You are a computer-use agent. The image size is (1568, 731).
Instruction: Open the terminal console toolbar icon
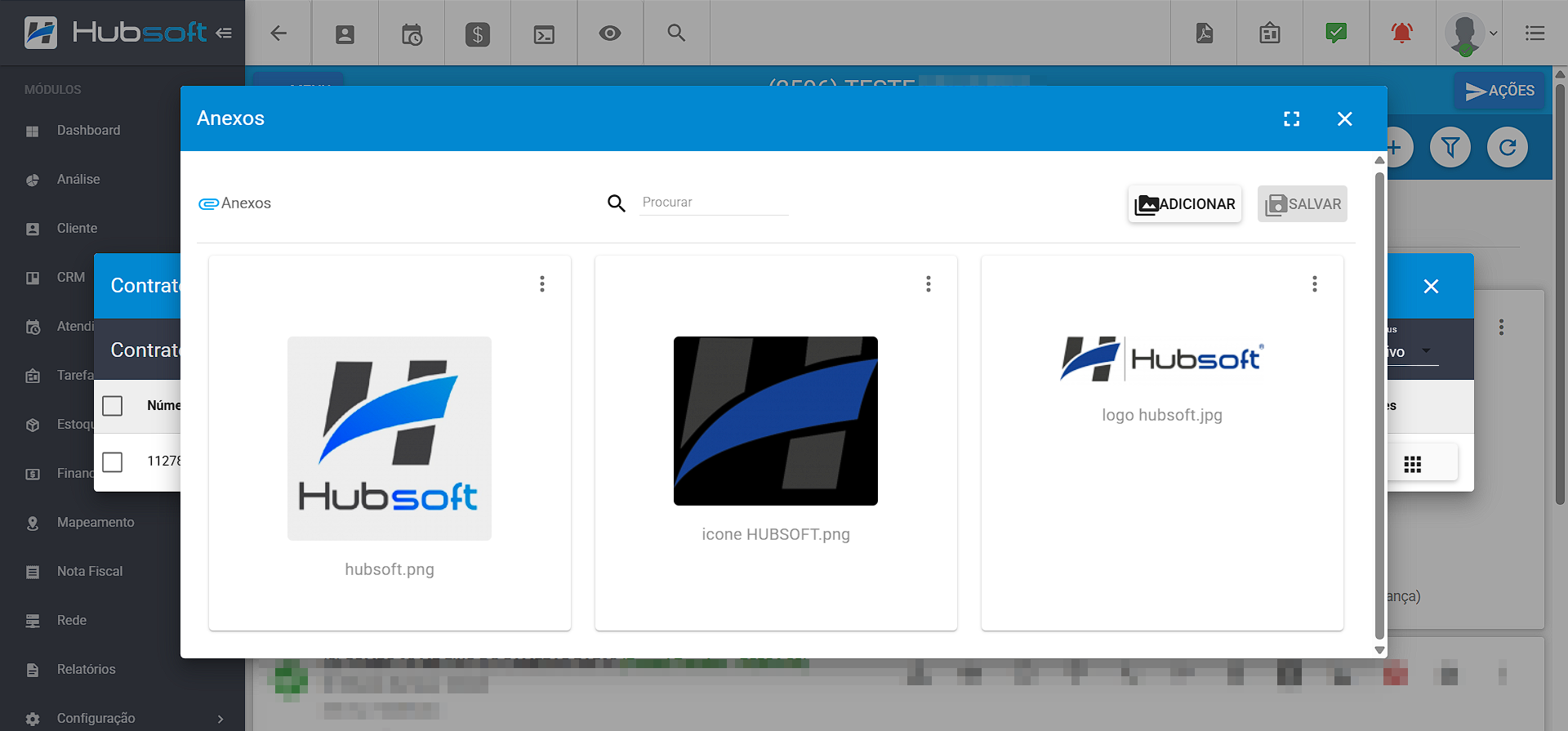(544, 34)
